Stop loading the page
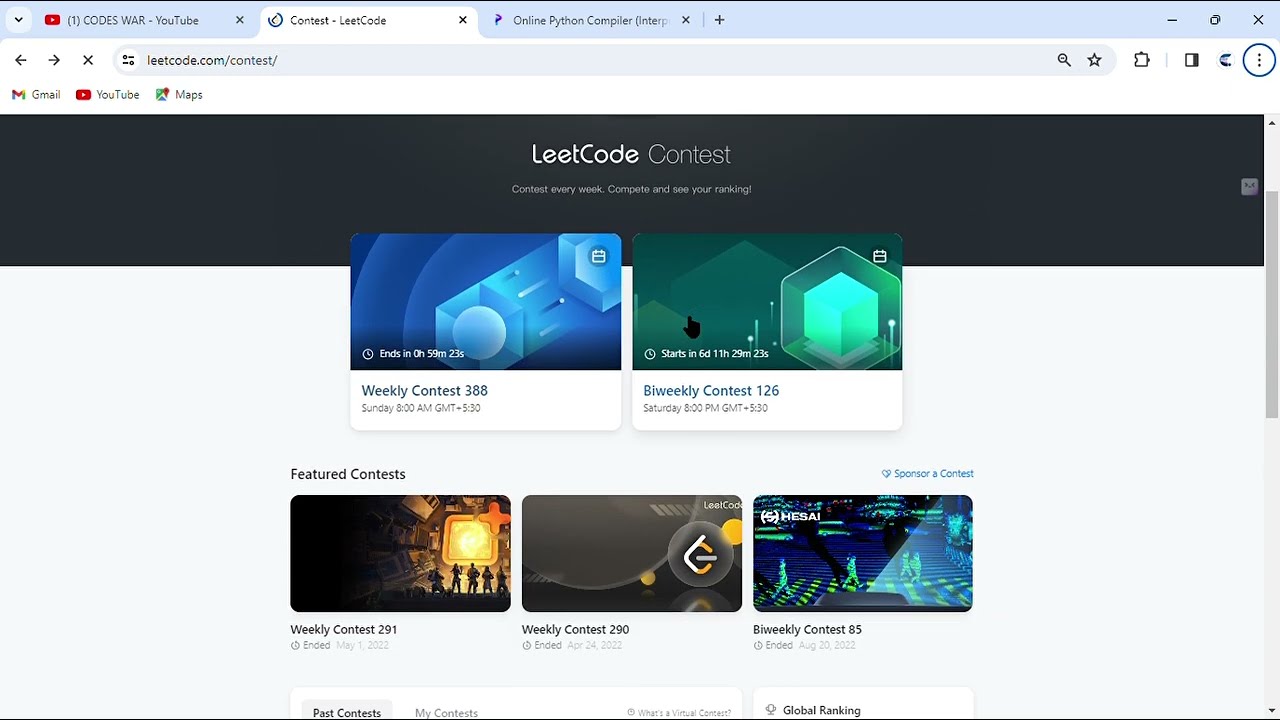The image size is (1280, 720). [x=88, y=60]
